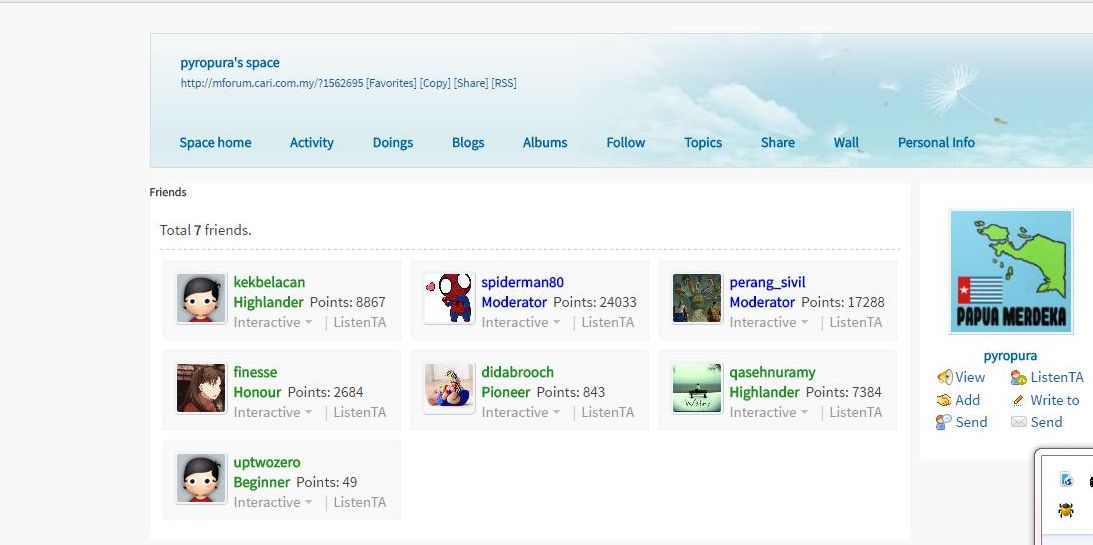The image size is (1093, 545).
Task: Open didabrooch's avatar picture
Action: (449, 388)
